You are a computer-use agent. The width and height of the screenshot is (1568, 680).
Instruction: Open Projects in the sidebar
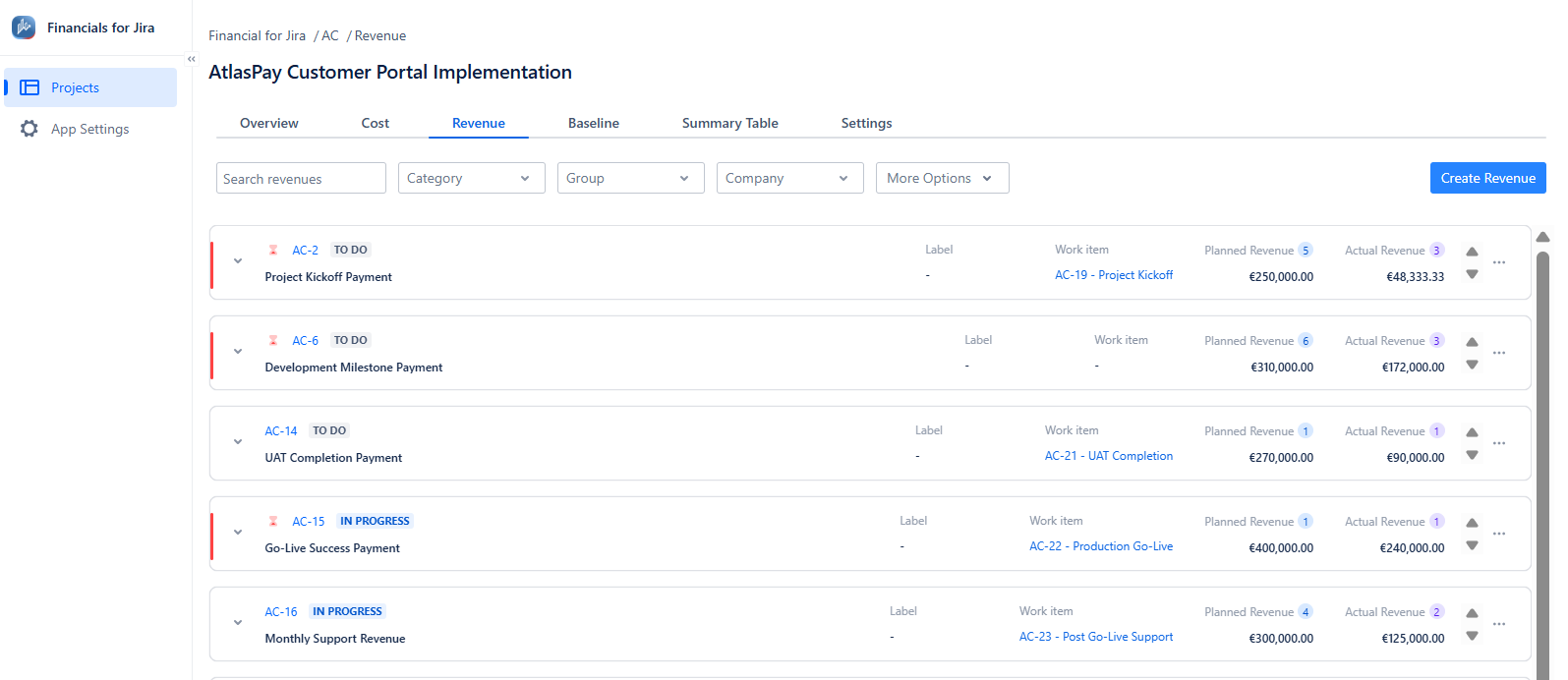tap(90, 87)
